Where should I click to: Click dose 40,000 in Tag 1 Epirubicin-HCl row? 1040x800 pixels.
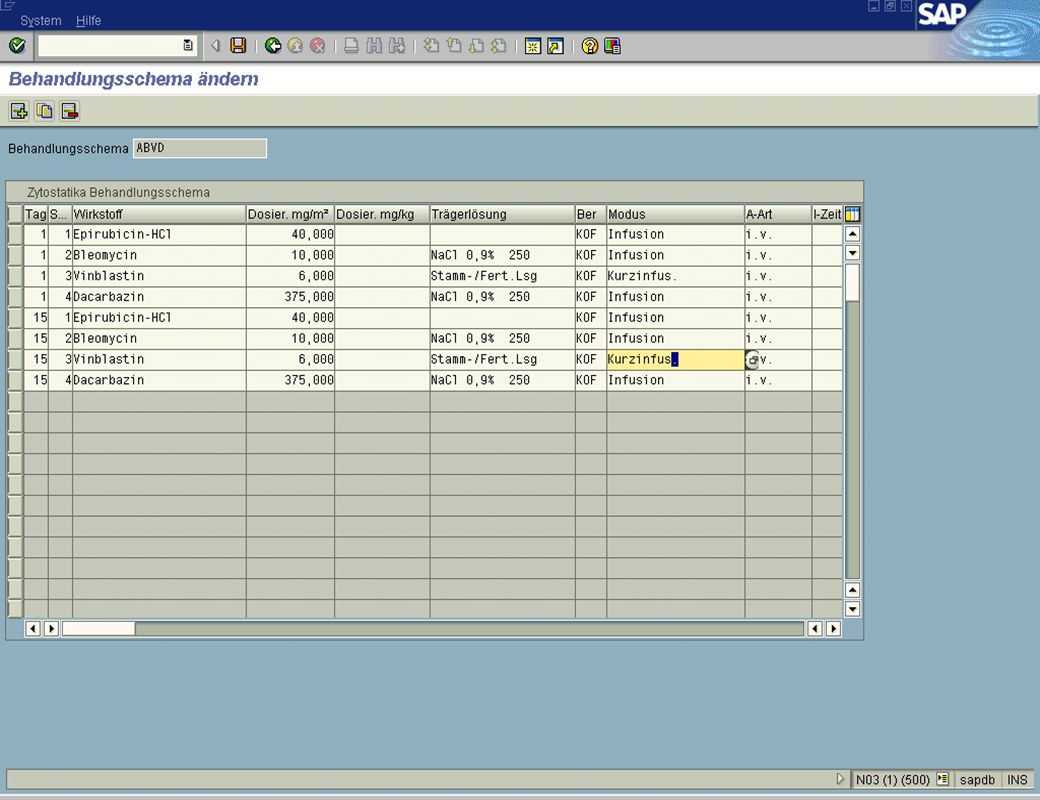(290, 234)
